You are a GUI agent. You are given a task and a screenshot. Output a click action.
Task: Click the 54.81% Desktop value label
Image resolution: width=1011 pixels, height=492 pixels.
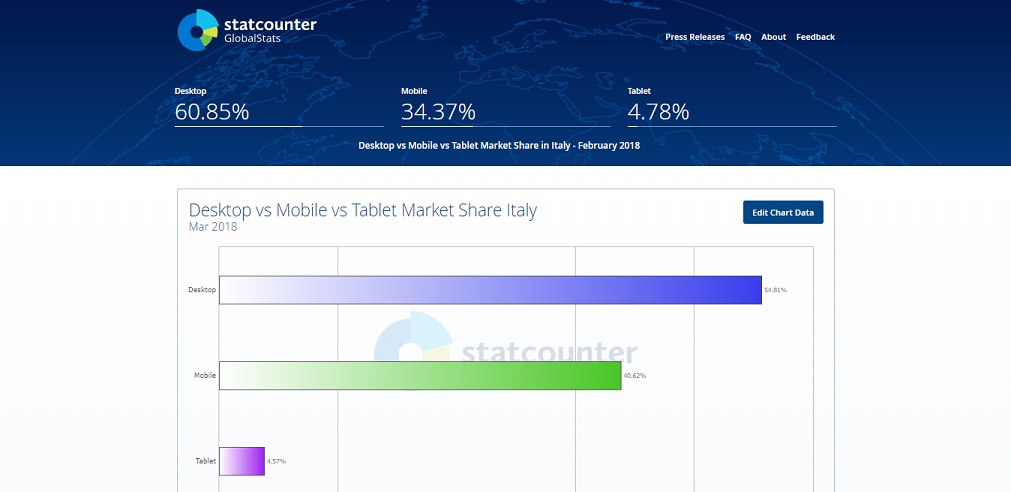click(775, 290)
